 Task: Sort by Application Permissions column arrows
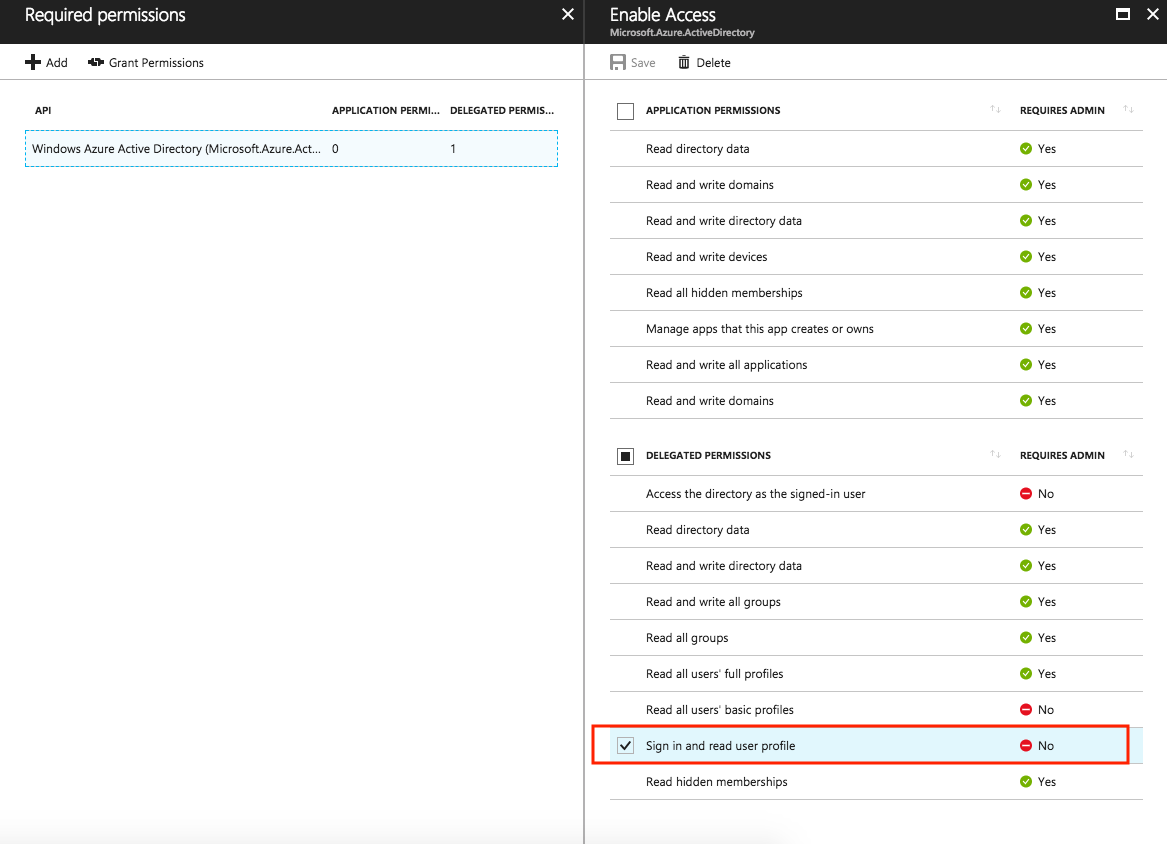(995, 110)
